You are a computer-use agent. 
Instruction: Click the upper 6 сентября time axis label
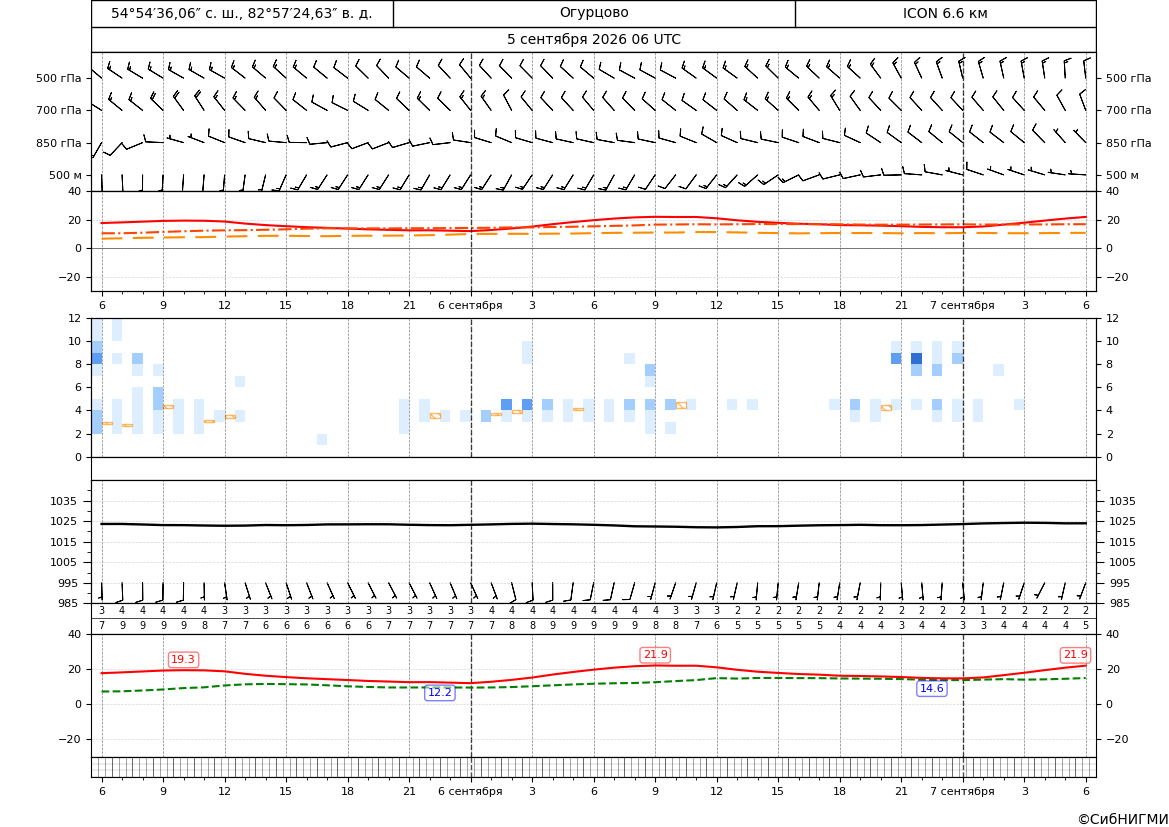tap(470, 305)
